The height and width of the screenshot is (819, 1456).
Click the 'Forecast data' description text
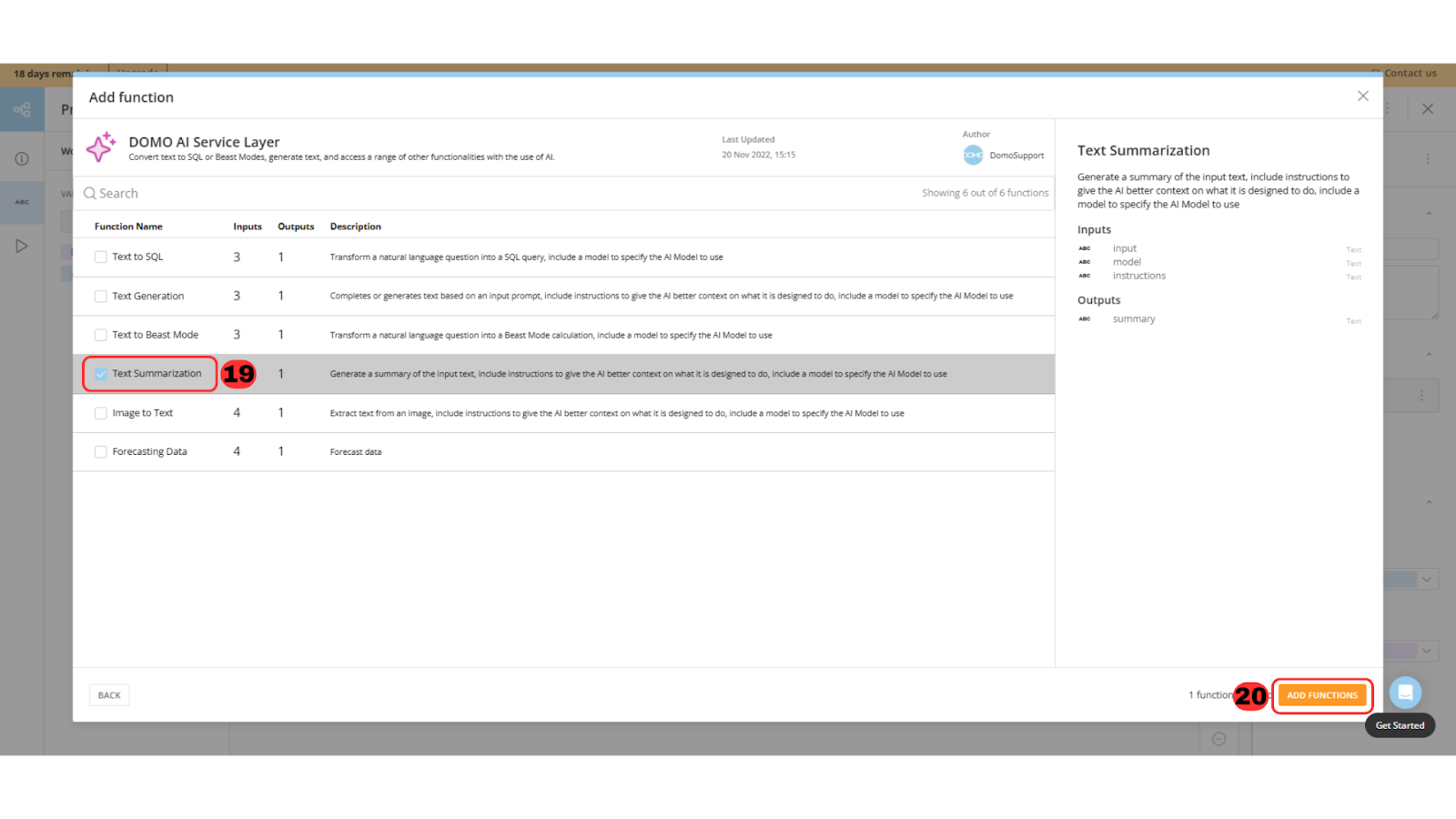pos(356,452)
